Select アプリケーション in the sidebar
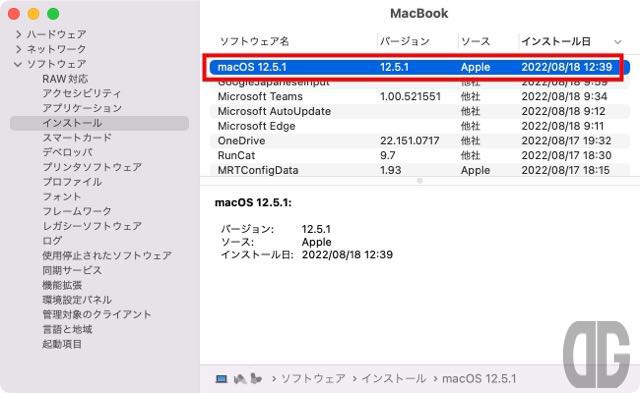Viewport: 640px width, 393px height. 82,108
